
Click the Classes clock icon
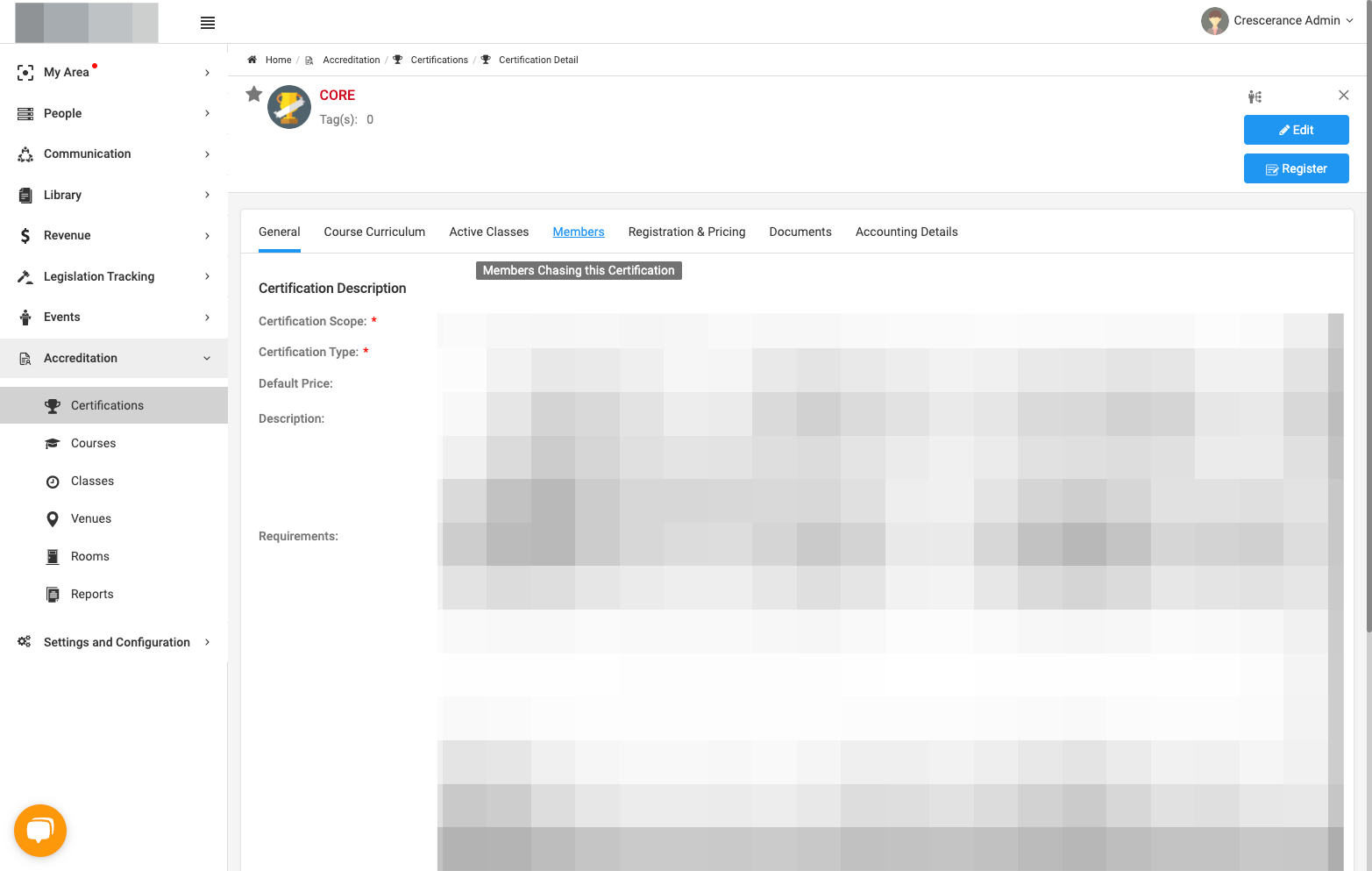pos(53,482)
